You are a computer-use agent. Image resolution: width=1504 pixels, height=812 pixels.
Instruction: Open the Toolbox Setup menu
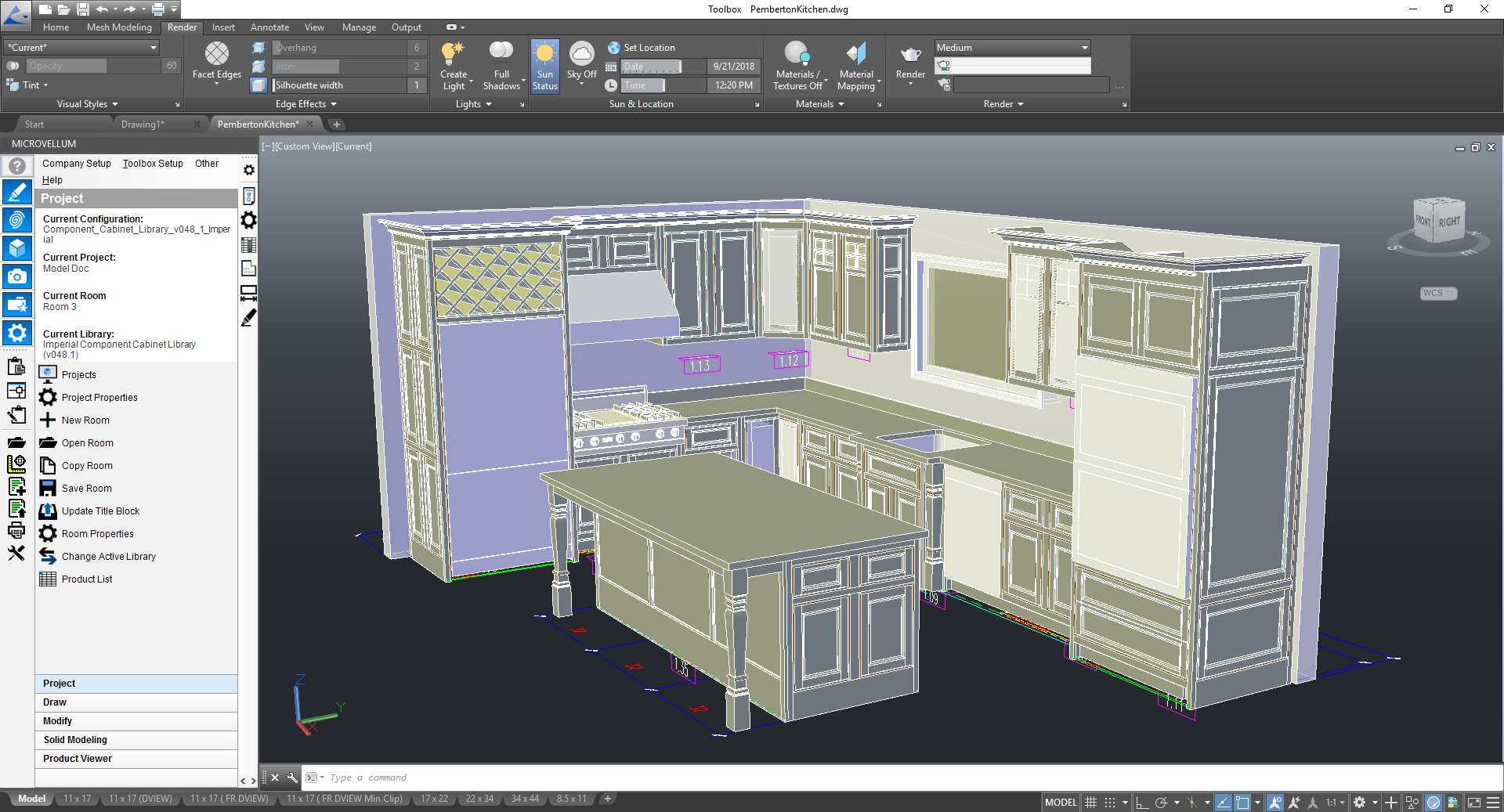coord(153,164)
